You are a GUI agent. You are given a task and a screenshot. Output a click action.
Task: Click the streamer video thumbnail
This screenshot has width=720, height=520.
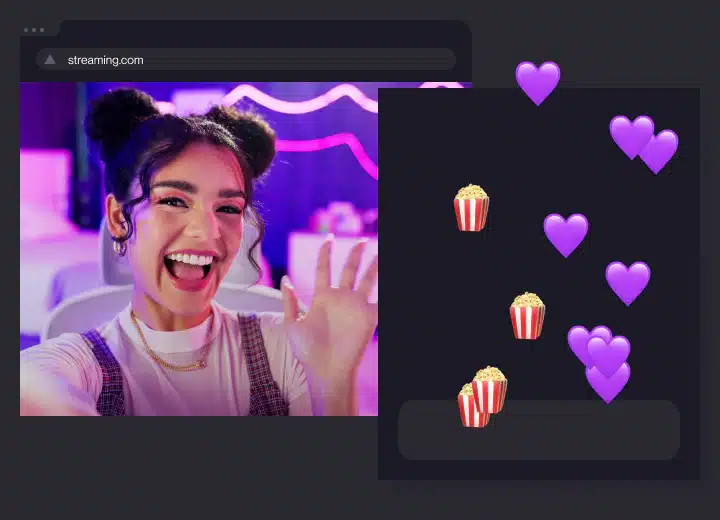pyautogui.click(x=199, y=249)
